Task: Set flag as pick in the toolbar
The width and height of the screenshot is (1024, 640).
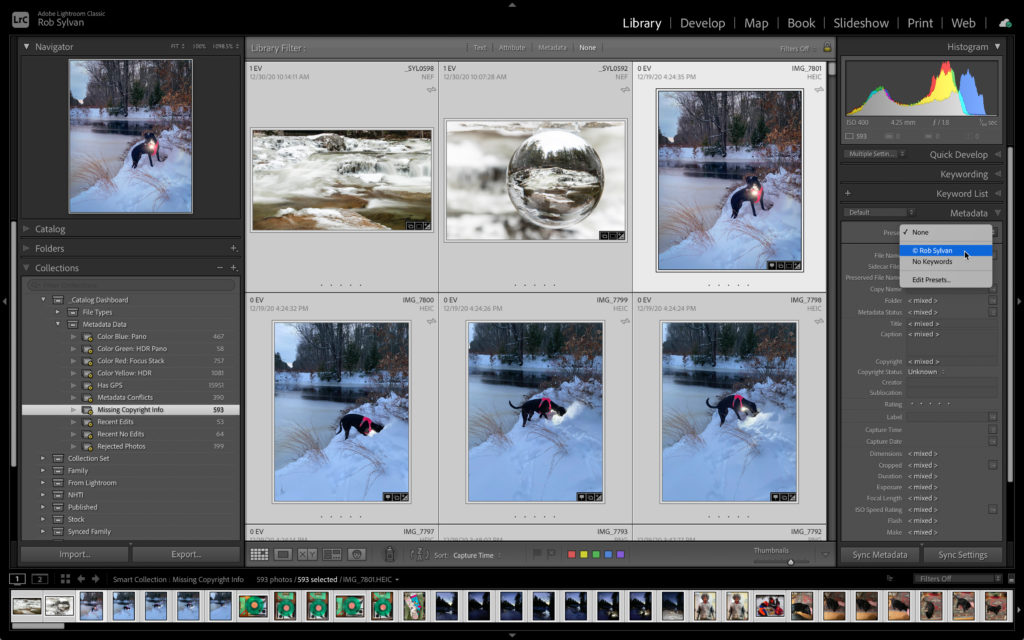Action: point(537,554)
